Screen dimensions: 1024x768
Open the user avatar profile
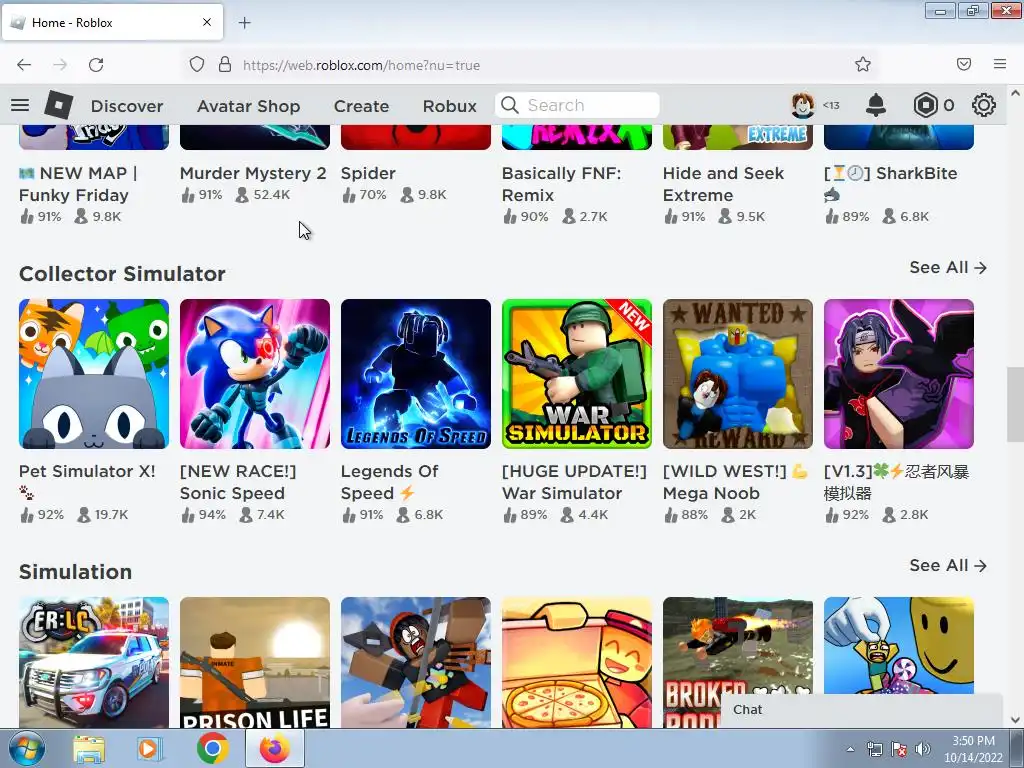tap(803, 105)
